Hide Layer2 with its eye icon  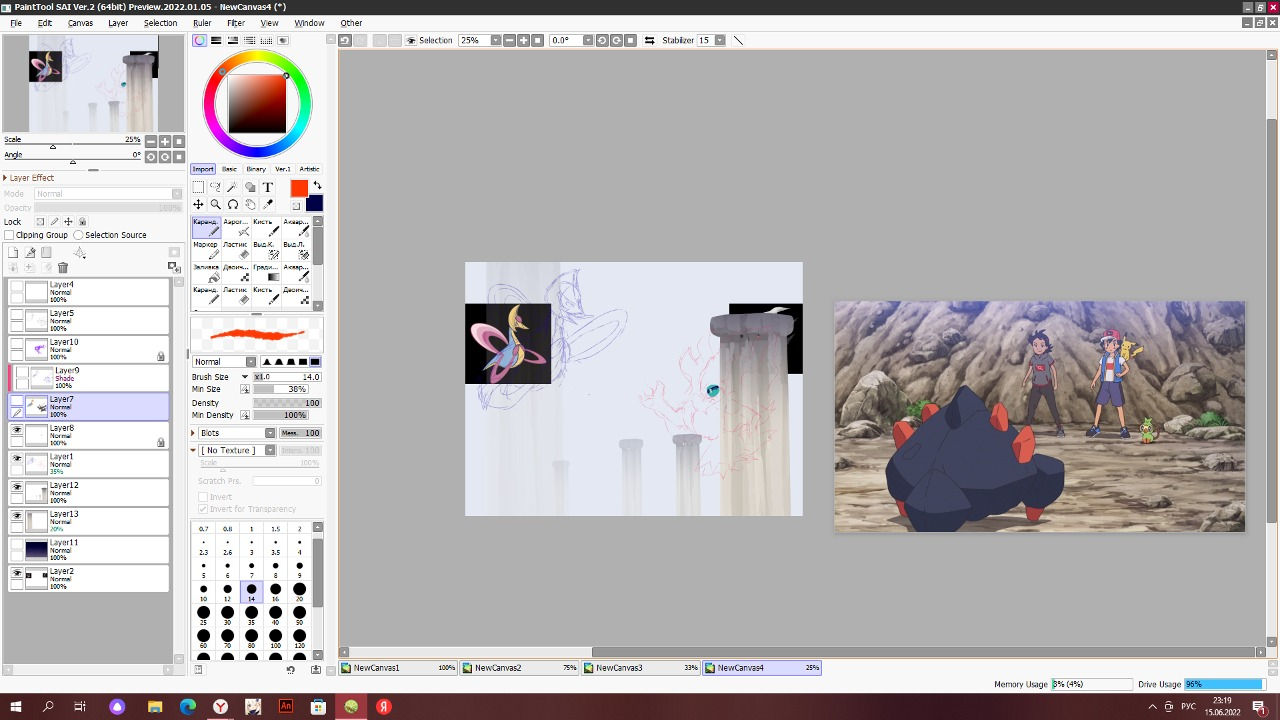pos(17,572)
